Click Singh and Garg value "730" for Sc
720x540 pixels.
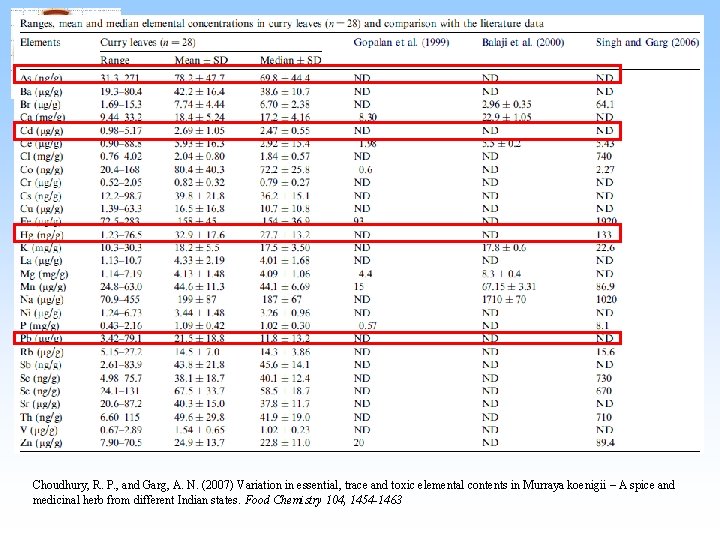click(604, 378)
